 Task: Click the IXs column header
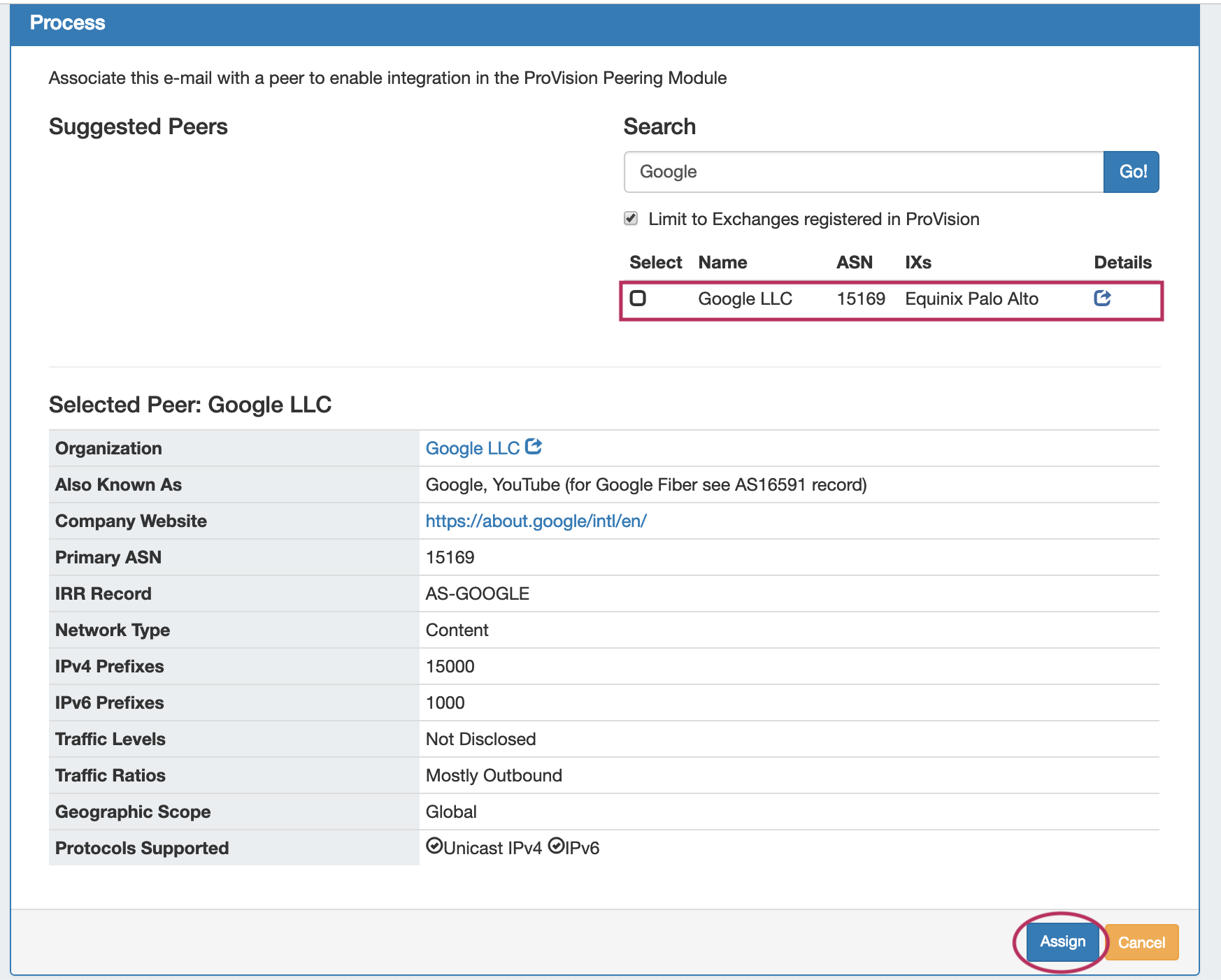tap(917, 262)
